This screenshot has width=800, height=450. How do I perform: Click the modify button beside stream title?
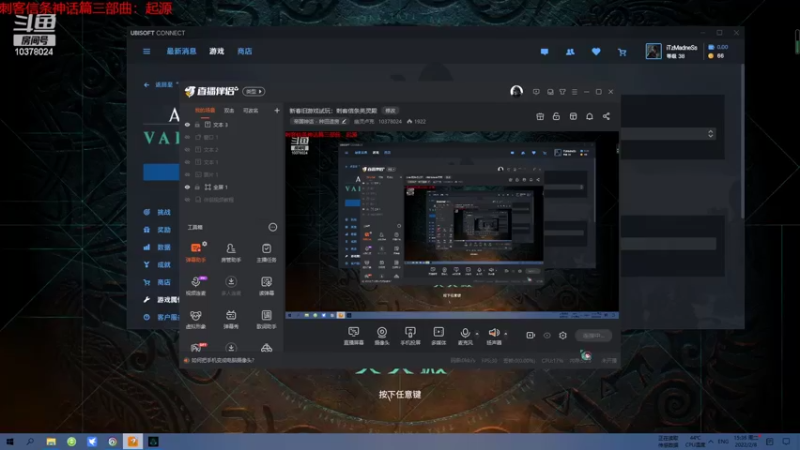coord(390,111)
